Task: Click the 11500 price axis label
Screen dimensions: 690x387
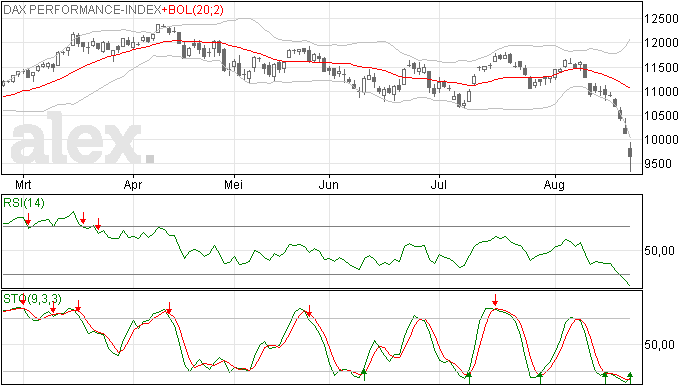Action: 661,68
